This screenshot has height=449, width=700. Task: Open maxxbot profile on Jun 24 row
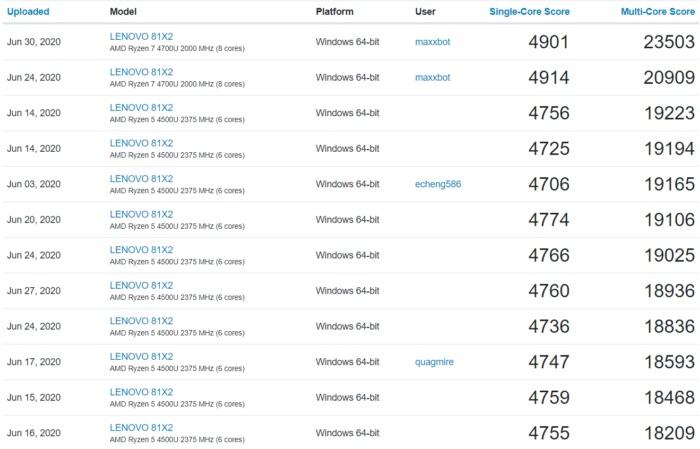click(x=433, y=77)
